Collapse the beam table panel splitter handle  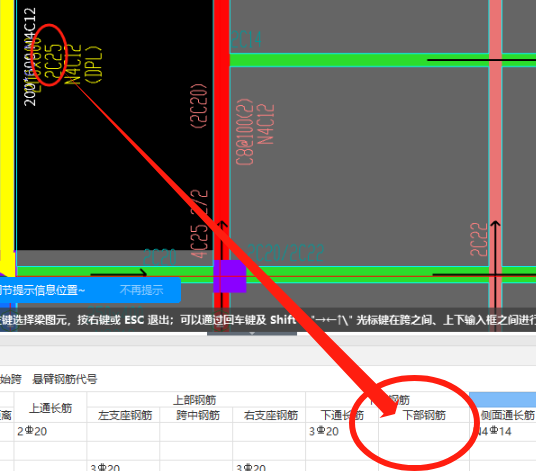click(252, 334)
